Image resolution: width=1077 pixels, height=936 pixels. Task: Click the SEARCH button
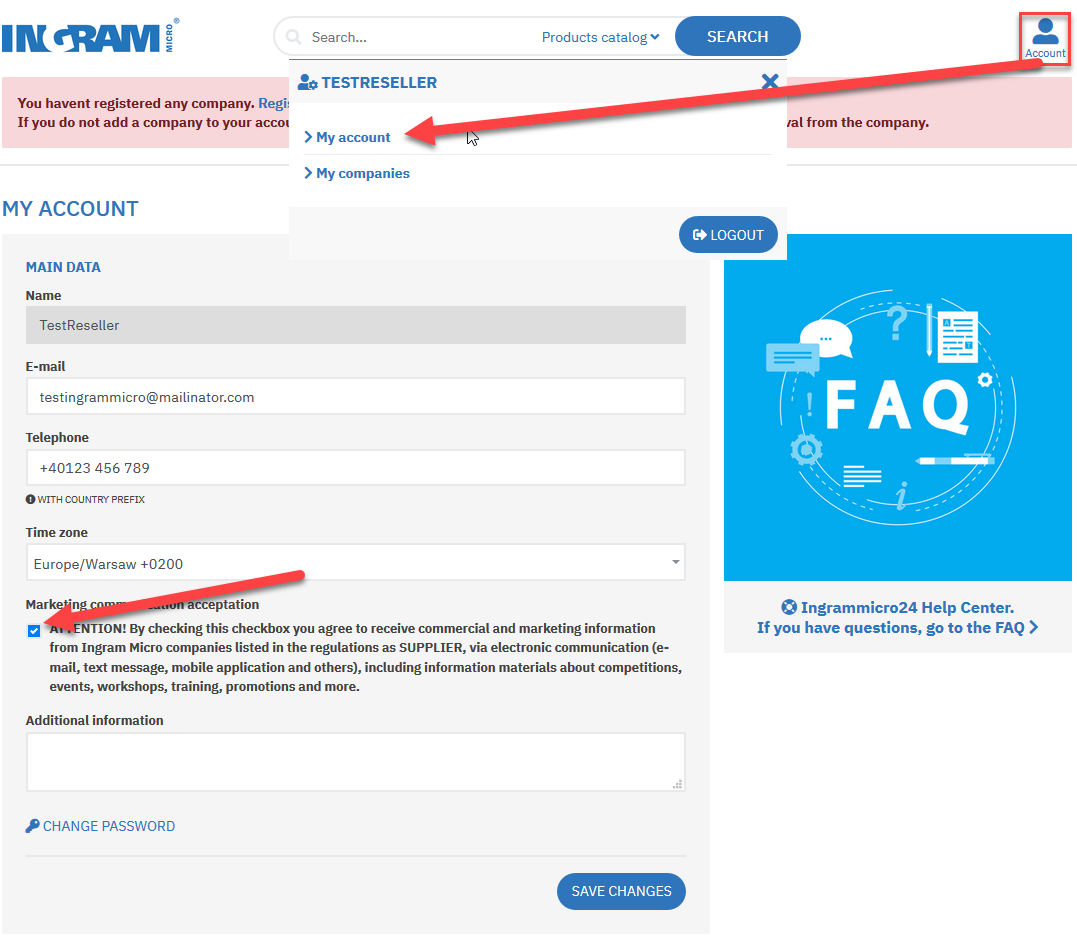pos(738,36)
